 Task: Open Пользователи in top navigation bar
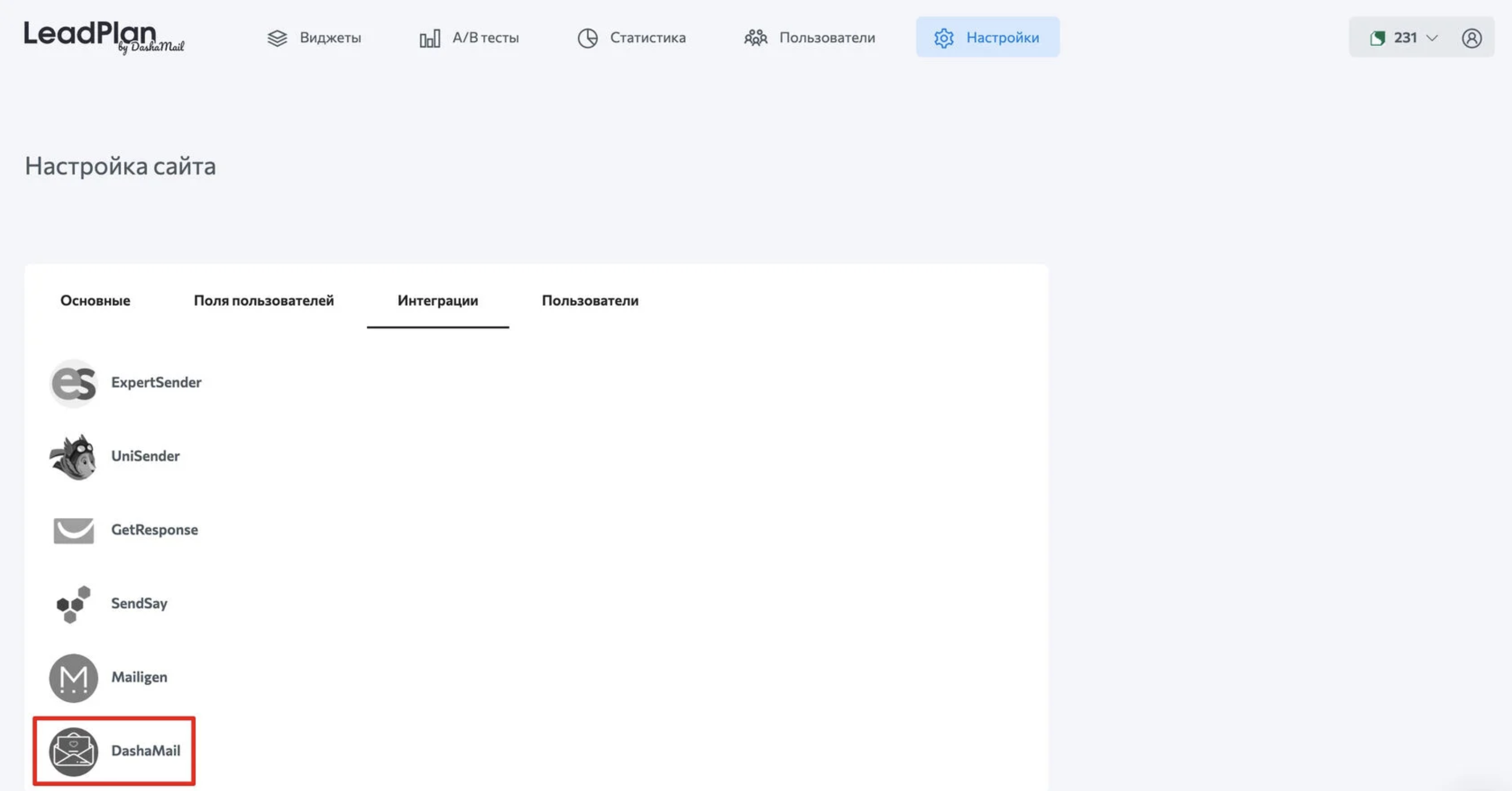coord(809,38)
